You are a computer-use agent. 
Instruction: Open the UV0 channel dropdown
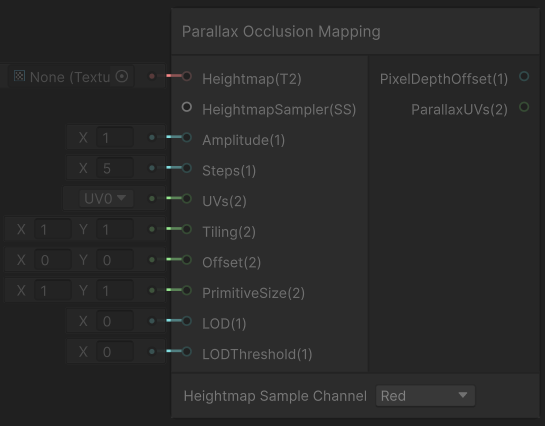106,198
